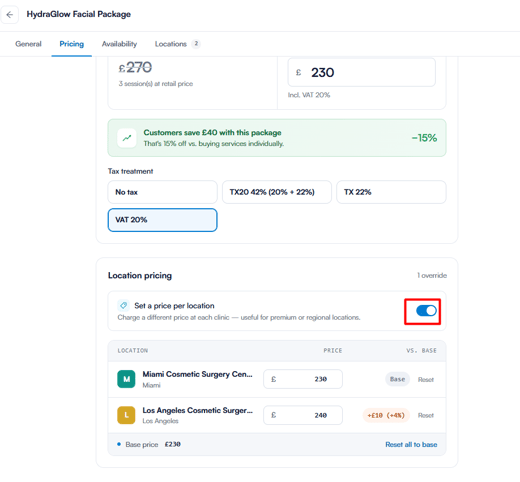This screenshot has width=520, height=482.
Task: Click the +£10 (+4%) difference badge
Action: 386,415
